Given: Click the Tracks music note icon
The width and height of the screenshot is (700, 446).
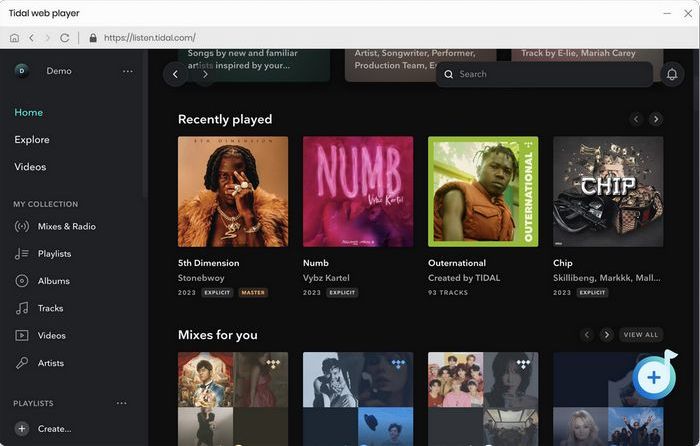Looking at the screenshot, I should pyautogui.click(x=22, y=308).
